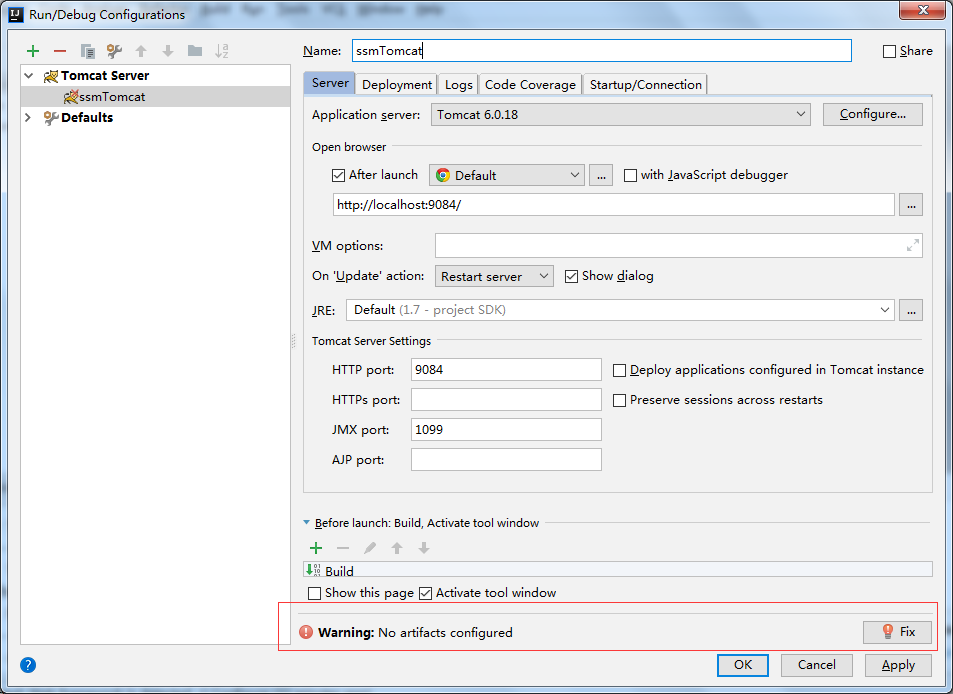The image size is (953, 694).
Task: Open JRE browse ellipsis button
Action: click(911, 311)
